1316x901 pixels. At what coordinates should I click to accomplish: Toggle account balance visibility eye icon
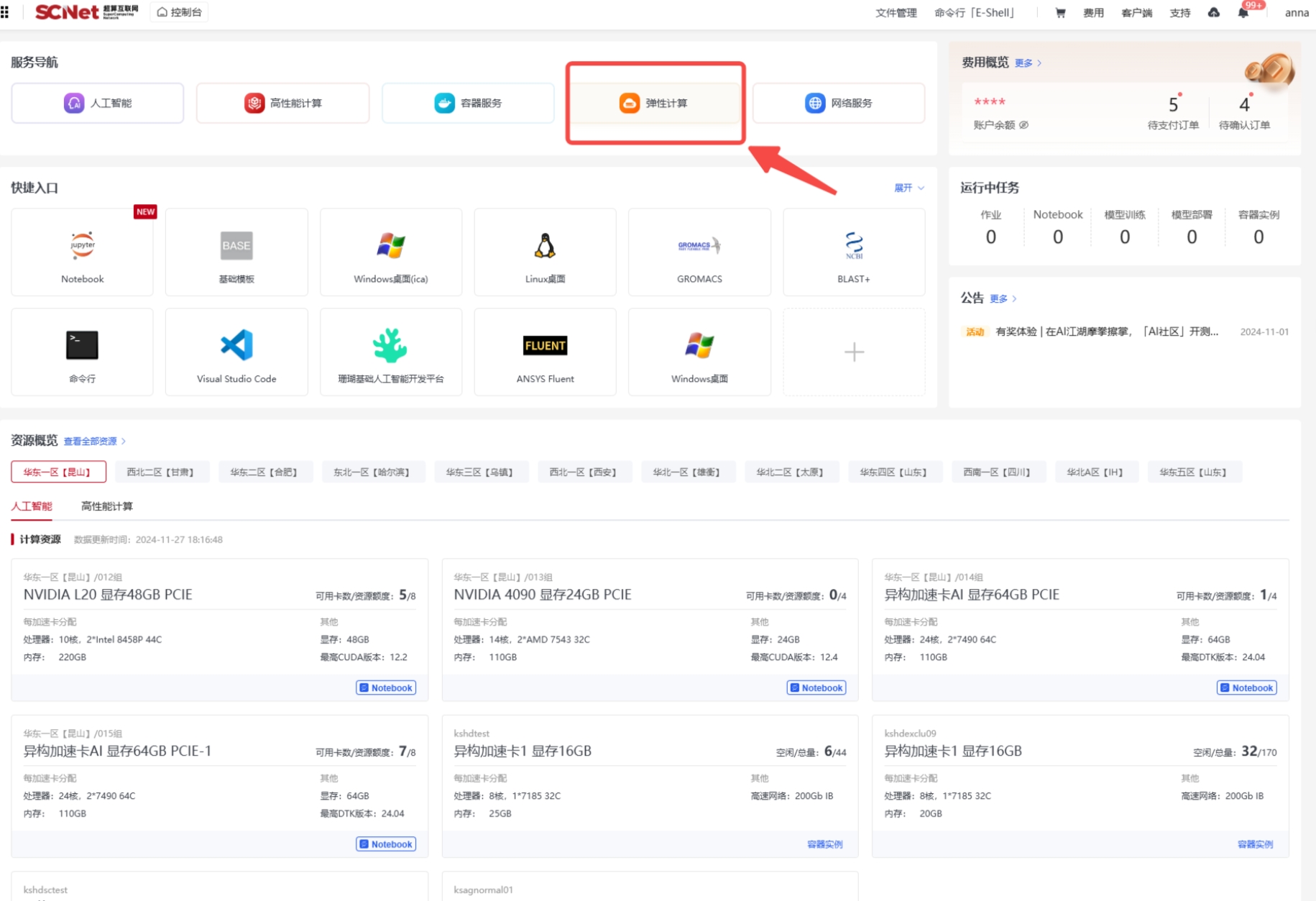[1024, 125]
